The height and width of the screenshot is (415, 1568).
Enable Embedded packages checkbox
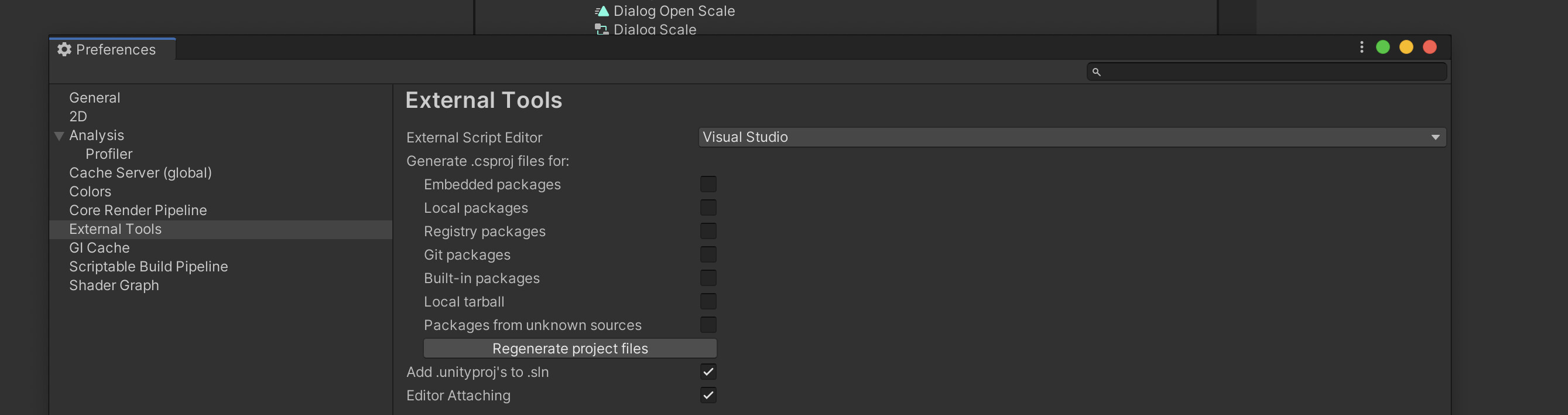click(708, 183)
